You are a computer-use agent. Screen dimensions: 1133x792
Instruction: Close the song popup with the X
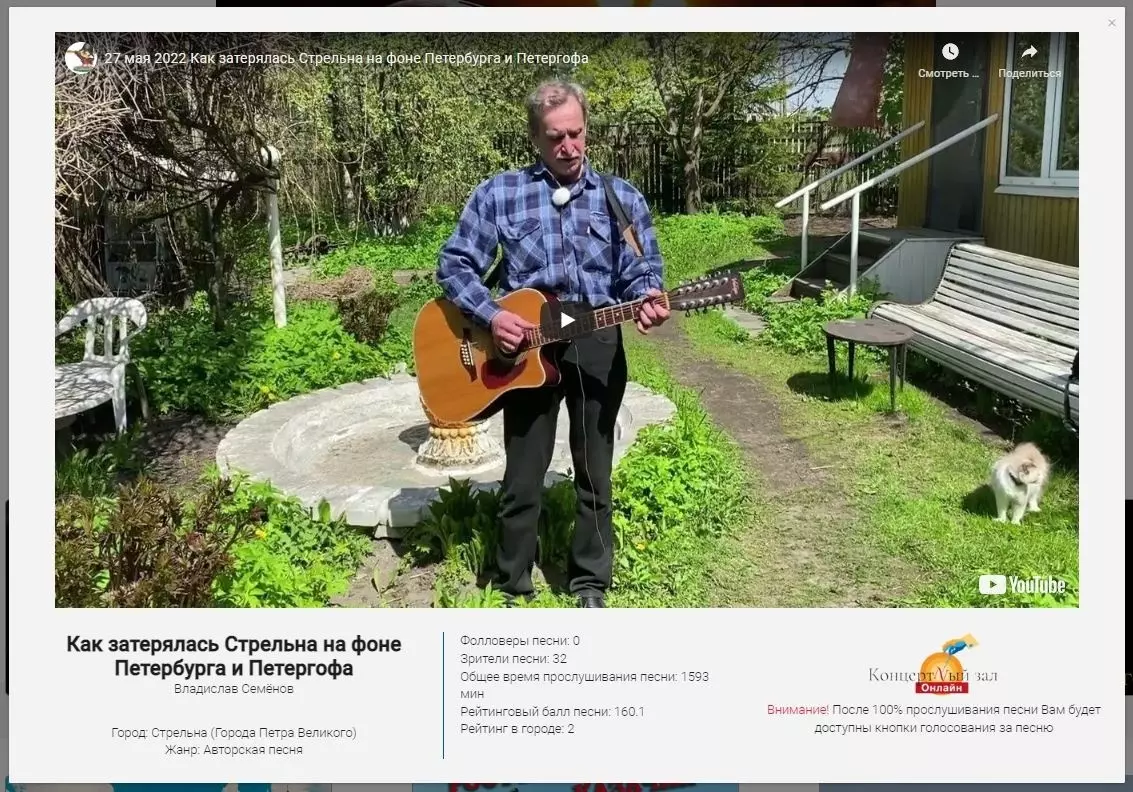click(x=1111, y=23)
